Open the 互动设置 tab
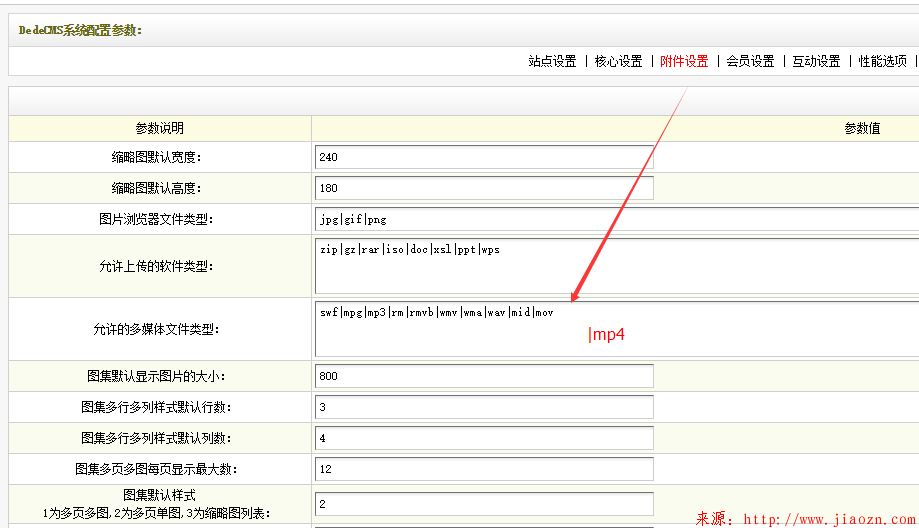This screenshot has height=528, width=919. [x=816, y=61]
